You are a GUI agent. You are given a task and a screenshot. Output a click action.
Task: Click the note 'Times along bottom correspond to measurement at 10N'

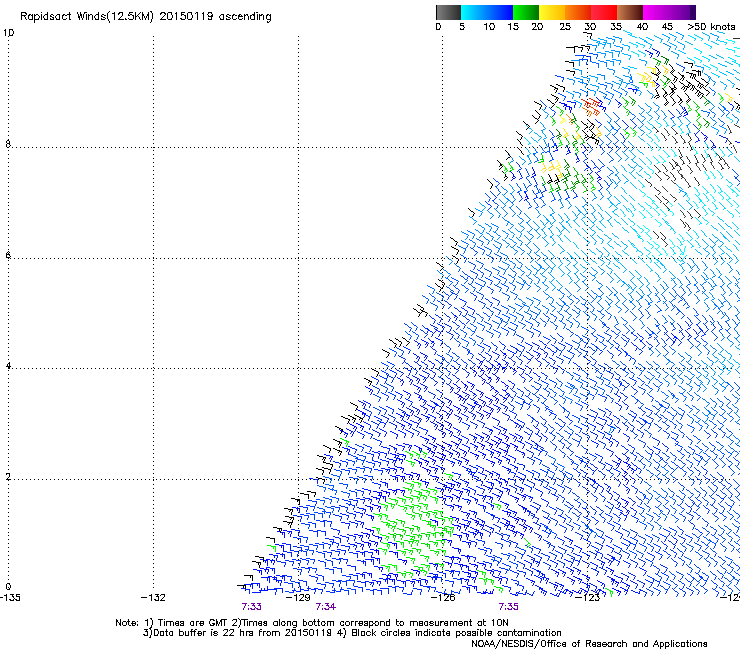click(375, 623)
